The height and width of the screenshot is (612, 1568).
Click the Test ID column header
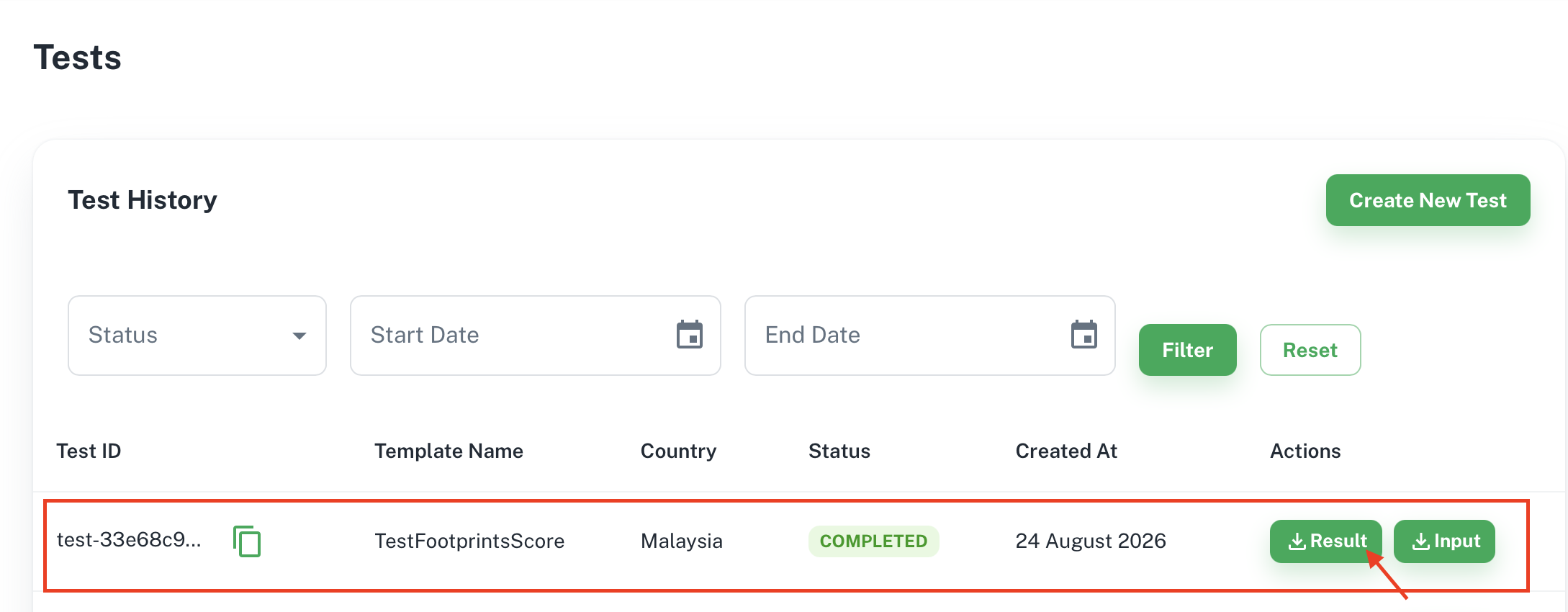(89, 451)
